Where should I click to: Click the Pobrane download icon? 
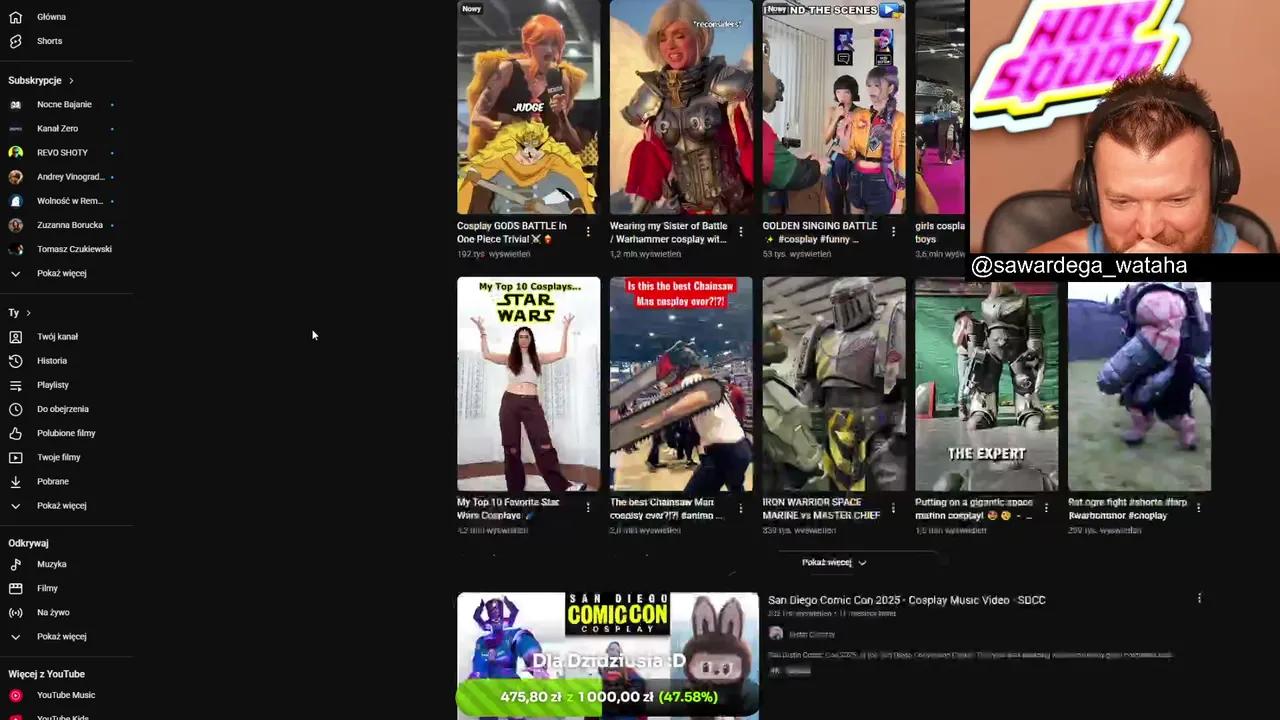click(x=15, y=481)
